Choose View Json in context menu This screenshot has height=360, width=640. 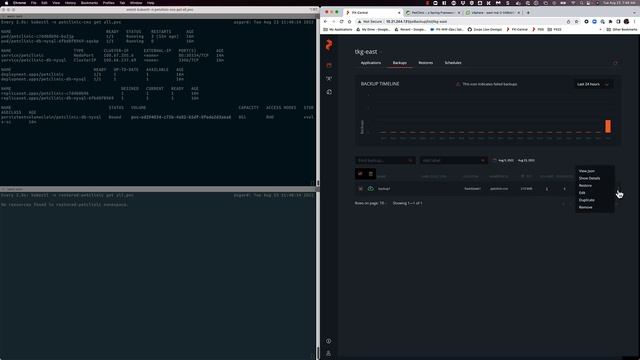pos(587,171)
